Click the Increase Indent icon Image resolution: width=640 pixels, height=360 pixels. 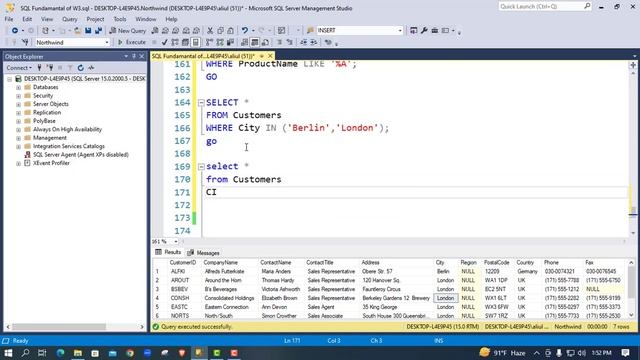pos(313,42)
